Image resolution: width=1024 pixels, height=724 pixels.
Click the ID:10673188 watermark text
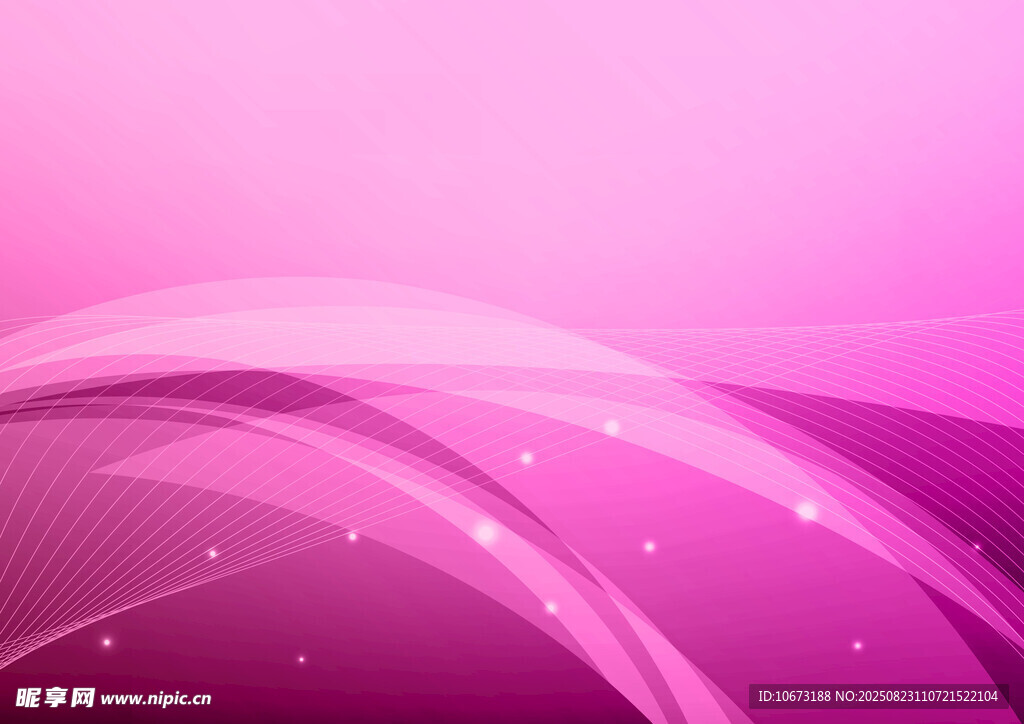pos(794,697)
